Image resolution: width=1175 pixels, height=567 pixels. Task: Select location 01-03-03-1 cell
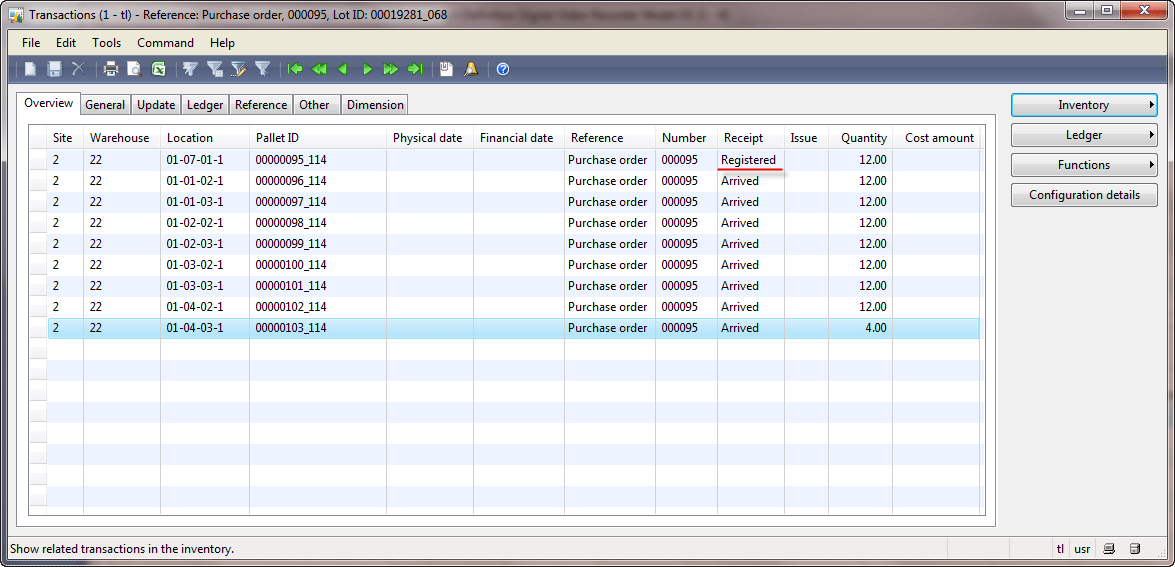[x=205, y=285]
